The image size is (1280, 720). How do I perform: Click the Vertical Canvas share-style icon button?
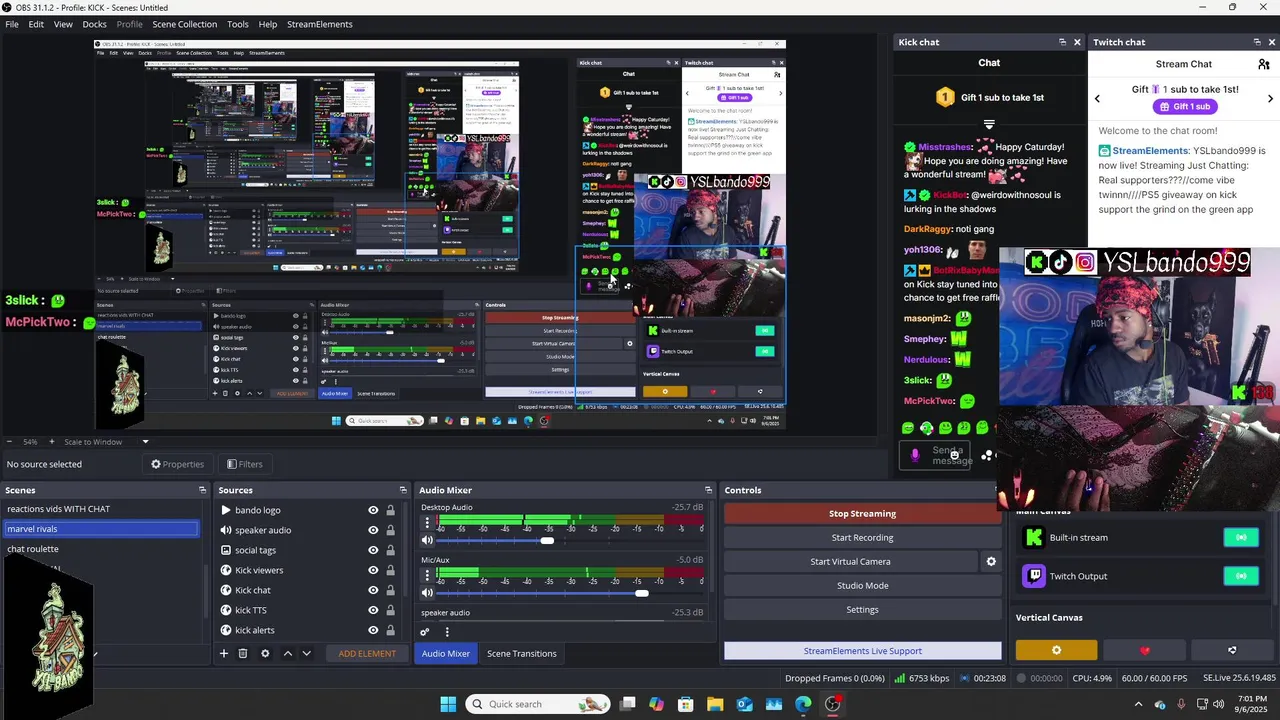pos(1232,650)
